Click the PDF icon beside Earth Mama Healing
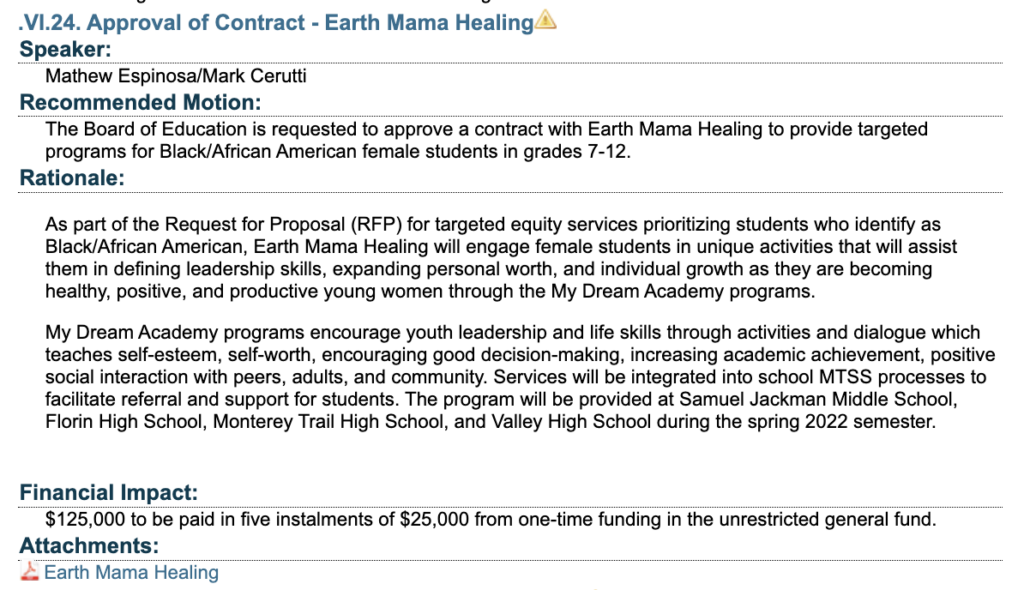The image size is (1024, 590). pyautogui.click(x=29, y=572)
